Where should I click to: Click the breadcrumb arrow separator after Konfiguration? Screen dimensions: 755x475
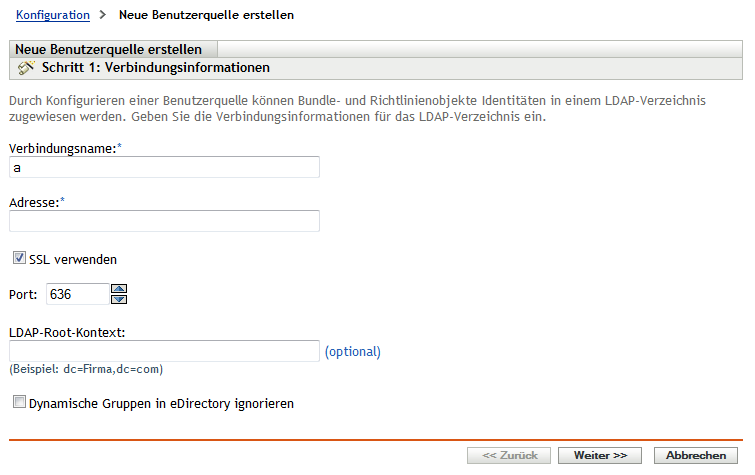point(103,16)
